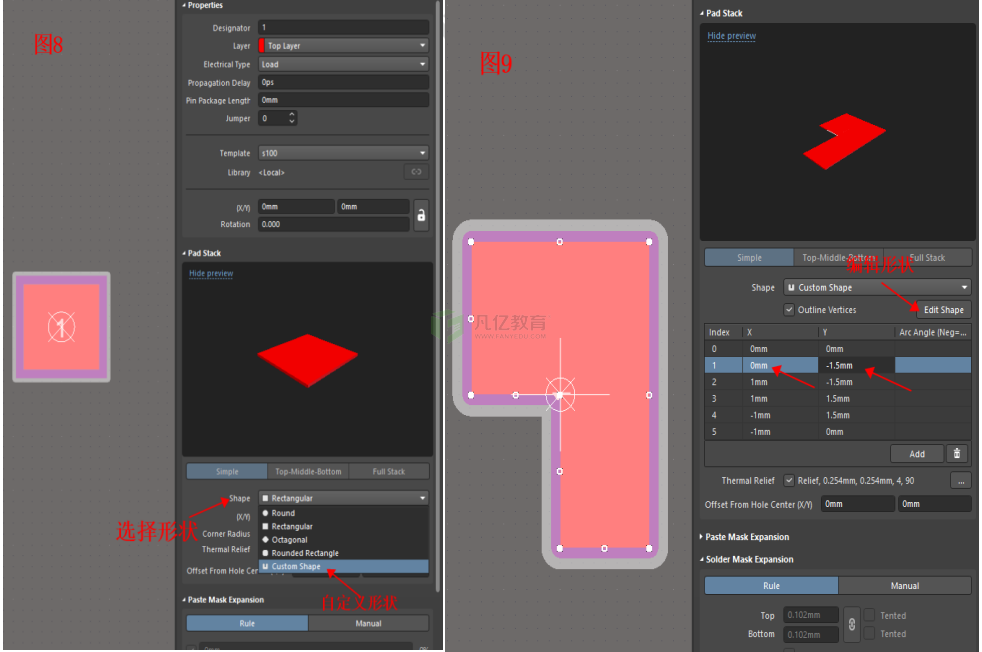Click the Thermal Relief ellipsis button
The image size is (982, 652).
click(960, 481)
